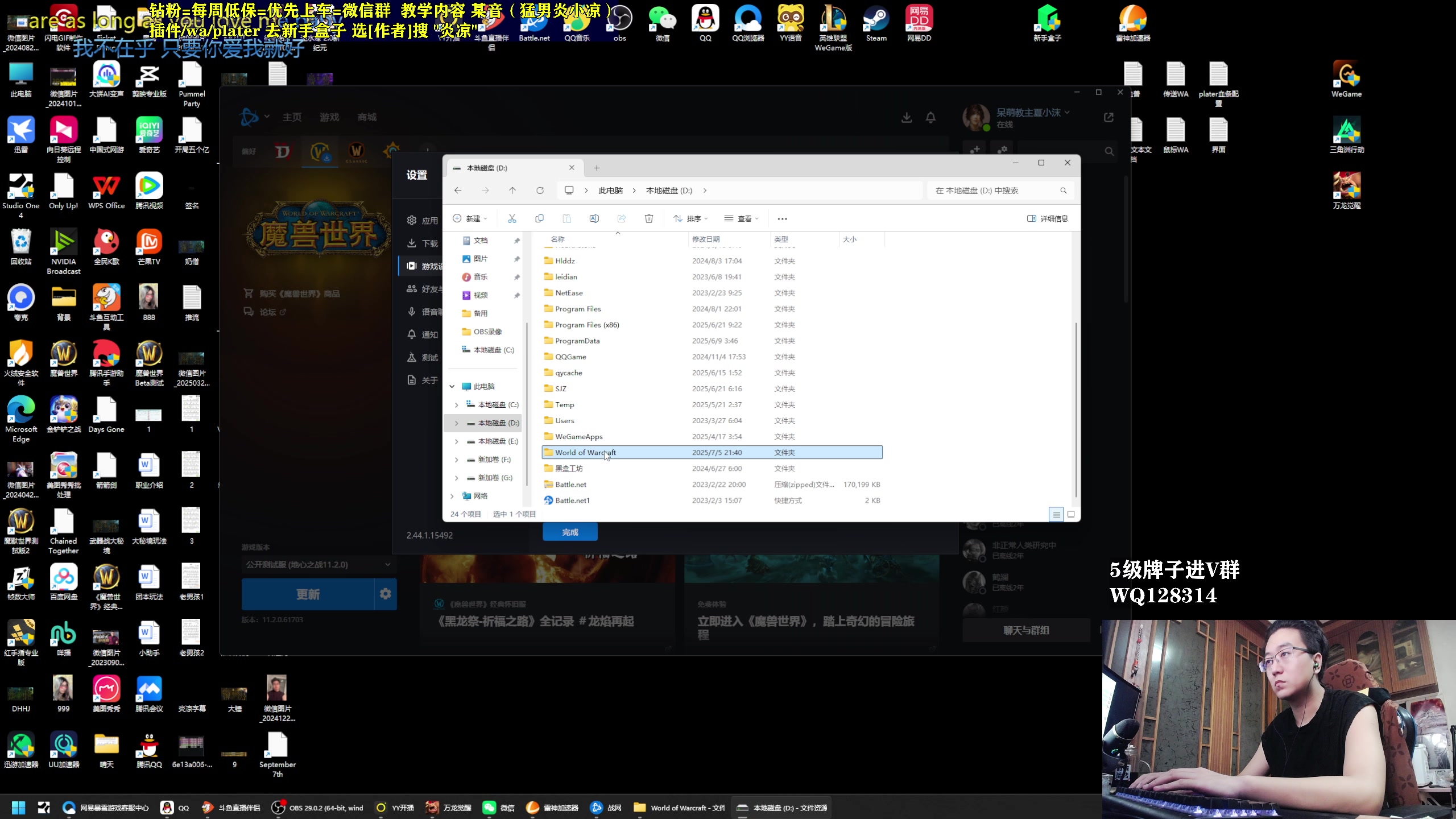Select the Program Files (x86) folder
The width and height of the screenshot is (1456, 819).
[x=712, y=325]
